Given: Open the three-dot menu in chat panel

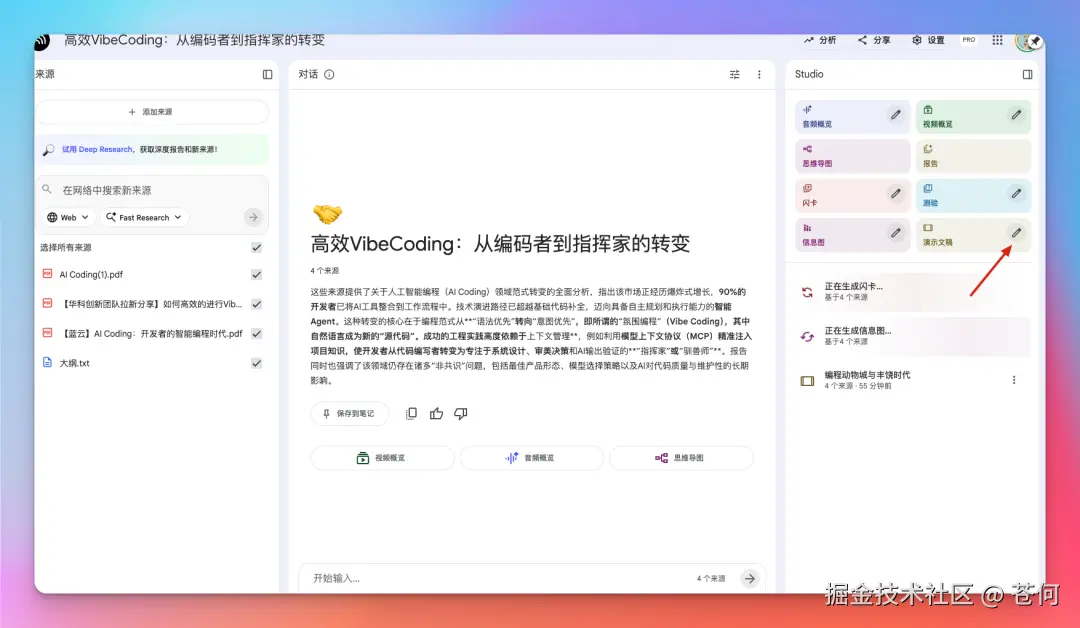Looking at the screenshot, I should 758,74.
